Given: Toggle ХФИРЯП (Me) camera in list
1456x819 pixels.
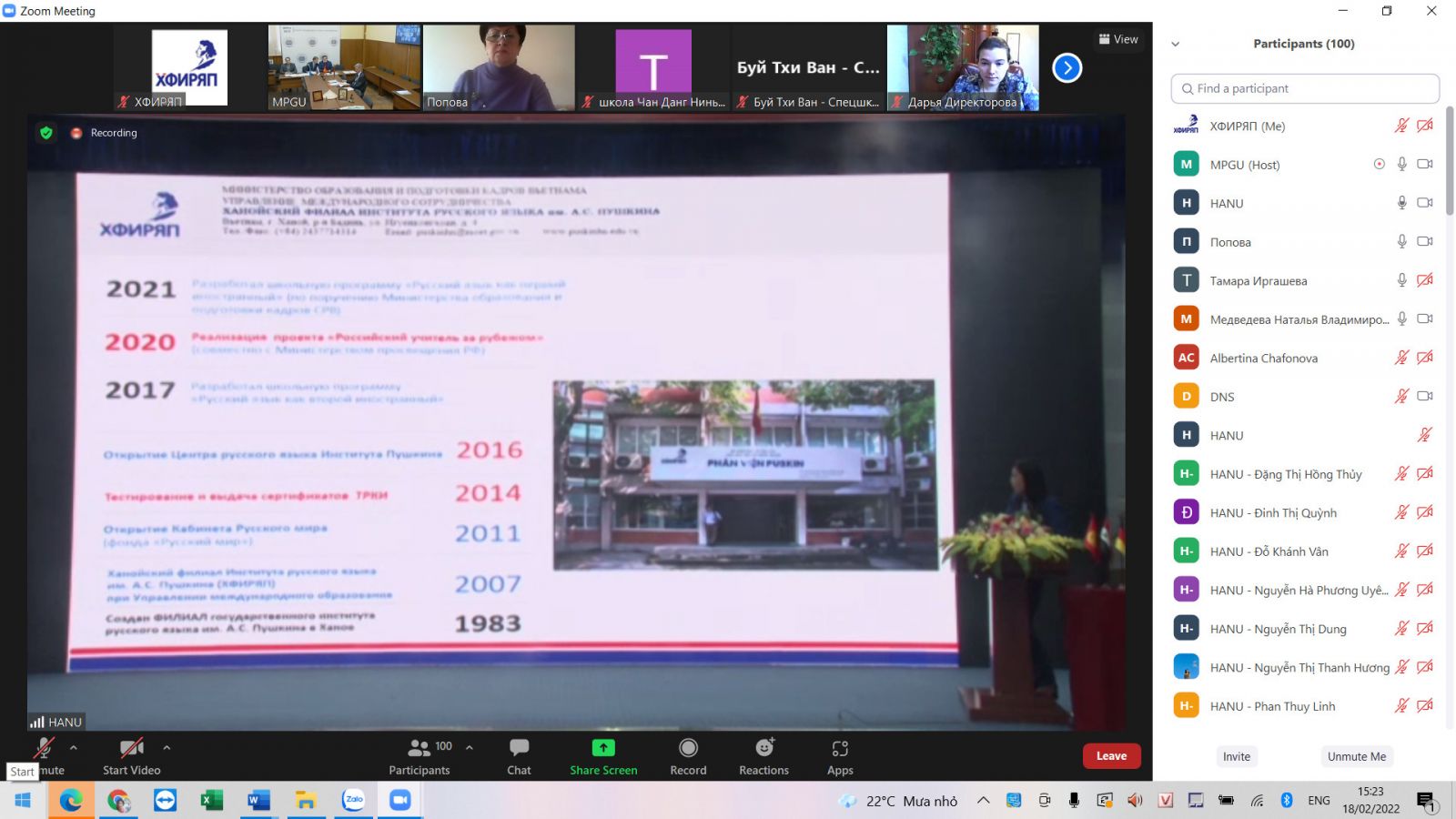Looking at the screenshot, I should tap(1425, 126).
